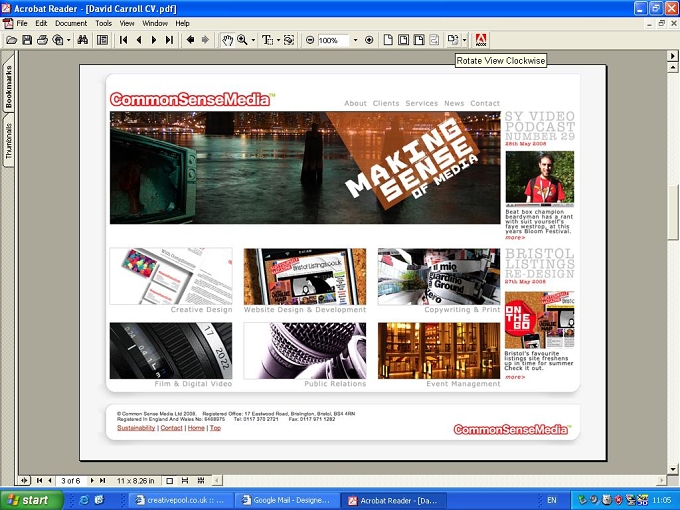Click Previous Page in the status bar
680x510 pixels.
coord(49,481)
